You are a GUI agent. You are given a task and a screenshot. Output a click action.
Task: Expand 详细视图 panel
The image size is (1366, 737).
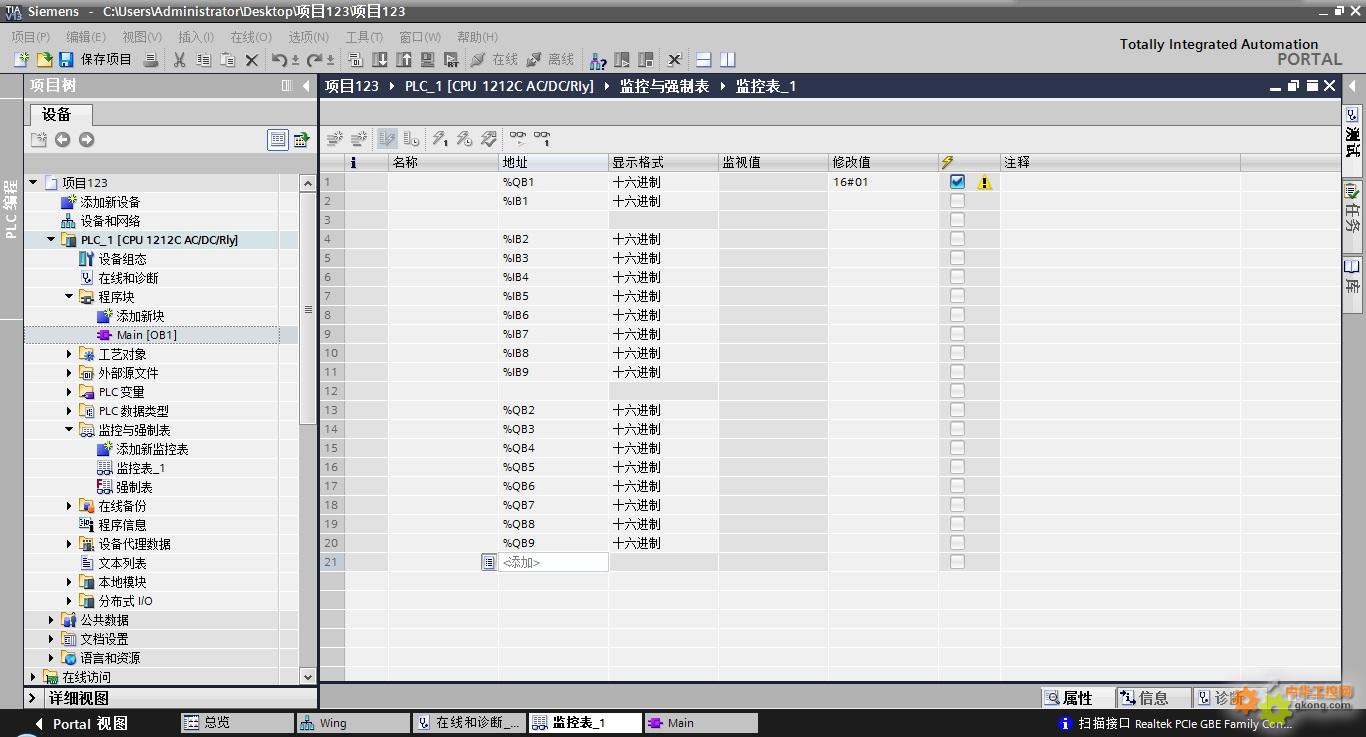coord(33,698)
